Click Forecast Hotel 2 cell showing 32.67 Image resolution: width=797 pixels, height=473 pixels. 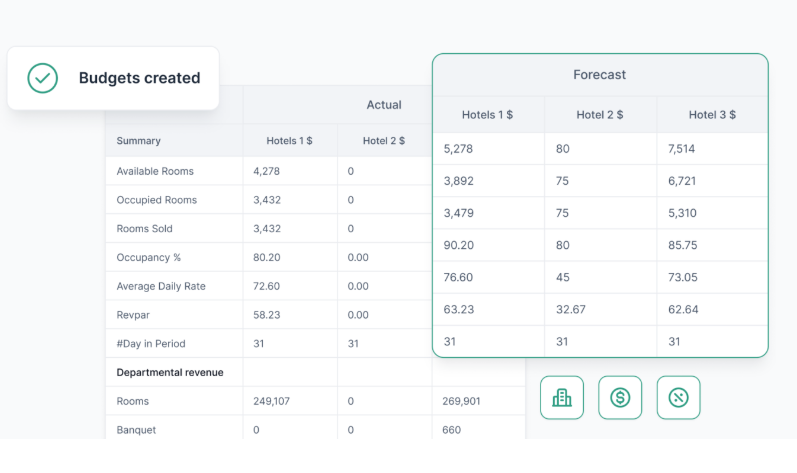coord(570,309)
